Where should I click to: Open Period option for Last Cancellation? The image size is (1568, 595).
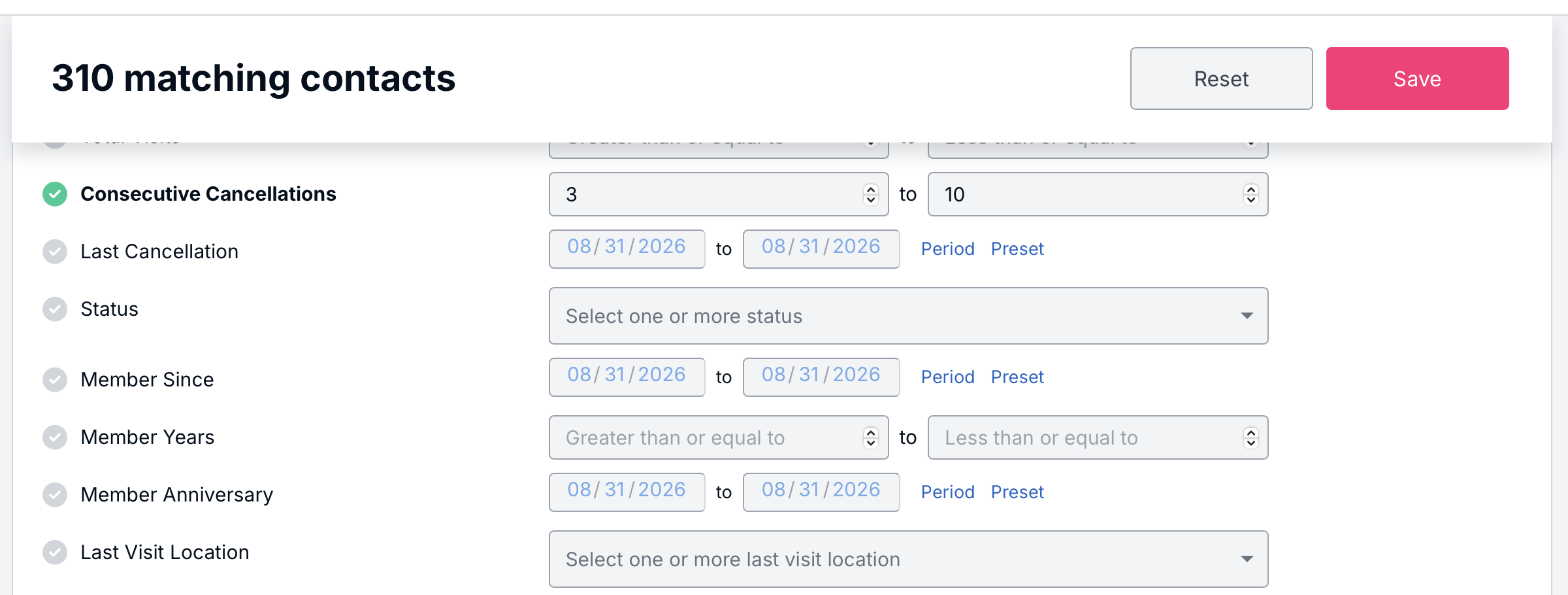point(947,249)
